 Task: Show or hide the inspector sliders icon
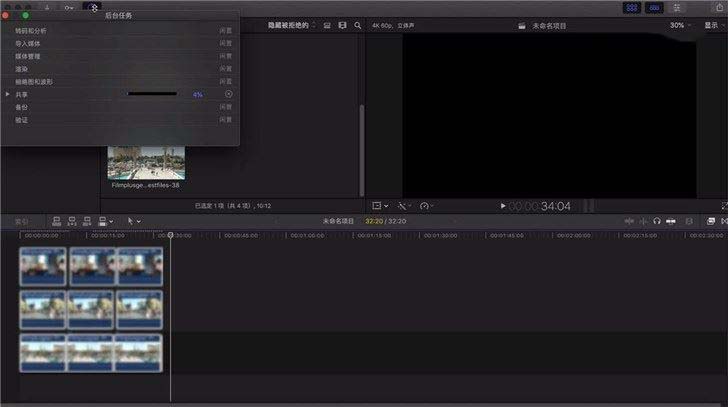(677, 7)
